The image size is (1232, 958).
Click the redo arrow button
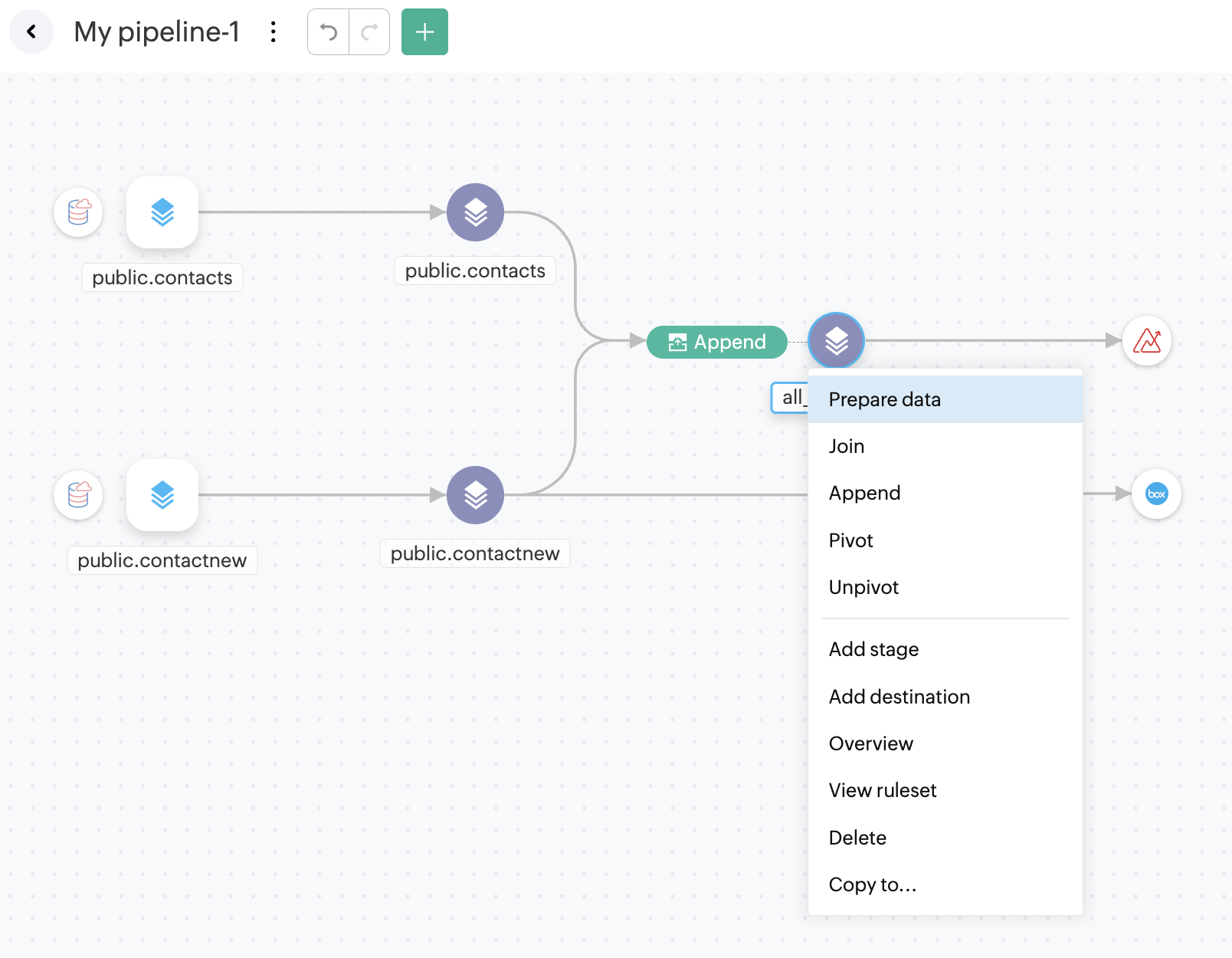(x=369, y=31)
